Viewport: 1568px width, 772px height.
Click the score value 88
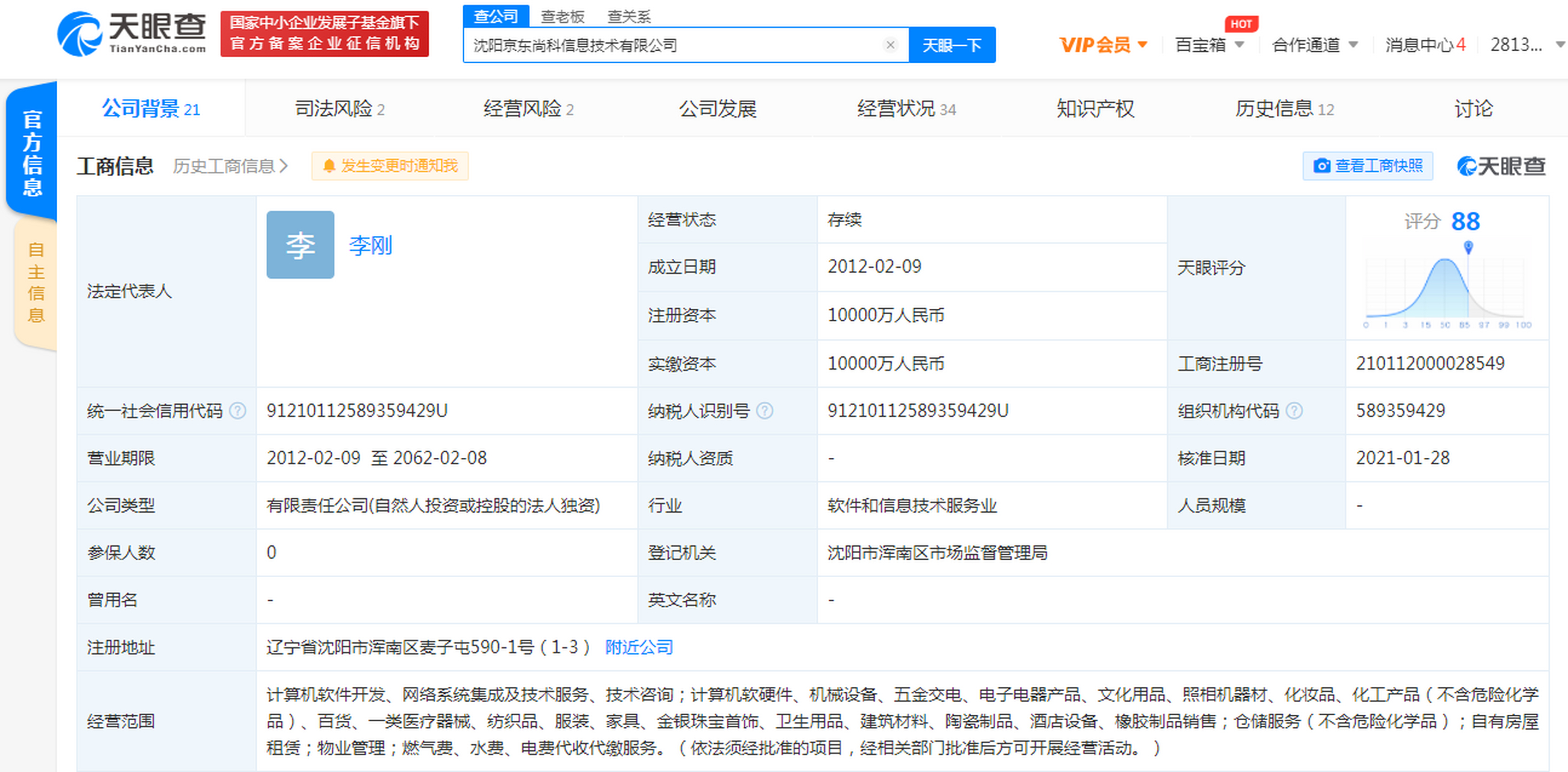1465,221
